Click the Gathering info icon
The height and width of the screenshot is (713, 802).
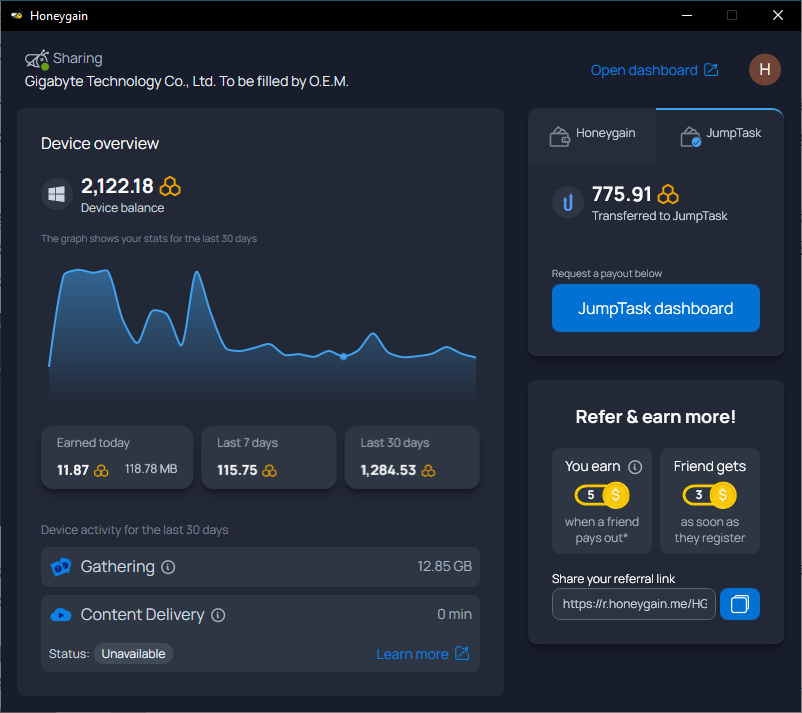tap(168, 567)
